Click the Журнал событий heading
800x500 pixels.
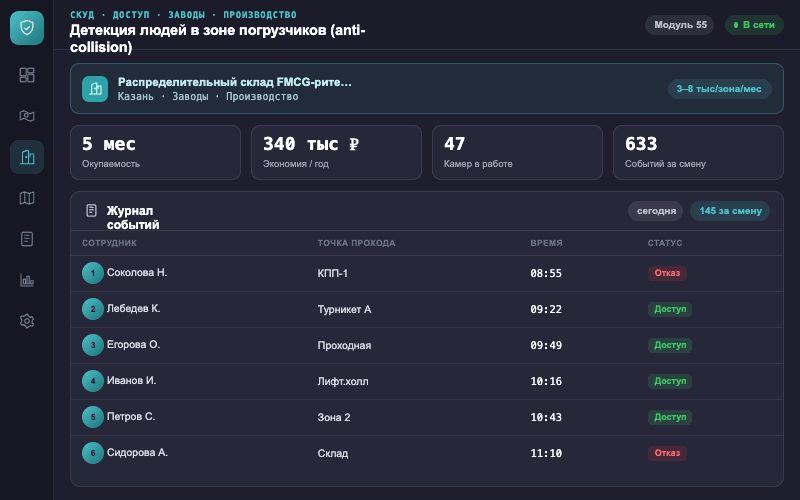(x=133, y=218)
